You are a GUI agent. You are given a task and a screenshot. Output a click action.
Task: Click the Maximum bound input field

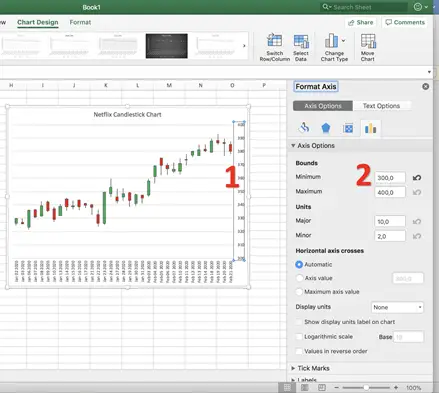pos(390,192)
